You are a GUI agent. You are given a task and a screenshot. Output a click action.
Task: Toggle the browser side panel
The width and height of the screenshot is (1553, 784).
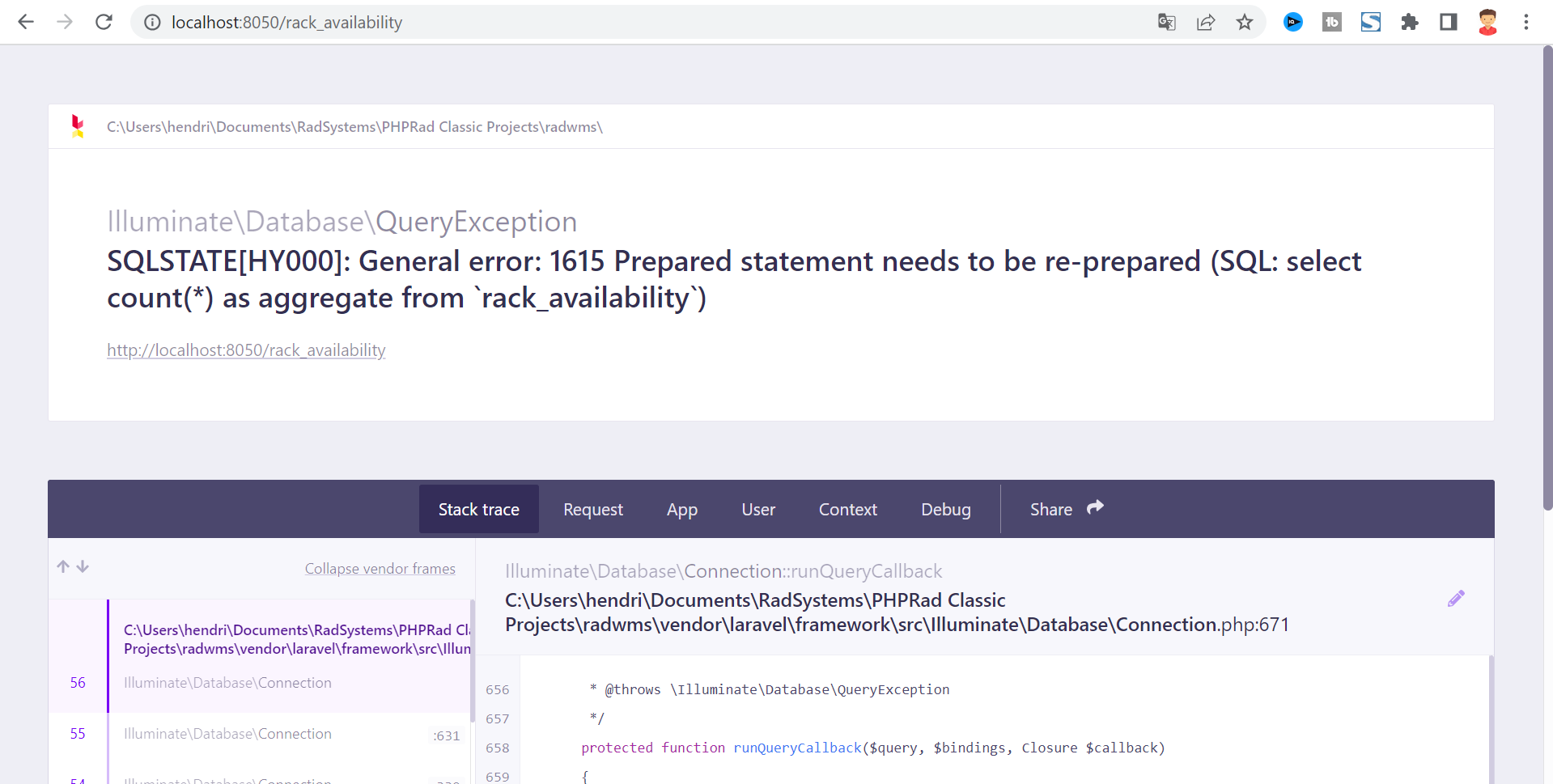pos(1449,22)
